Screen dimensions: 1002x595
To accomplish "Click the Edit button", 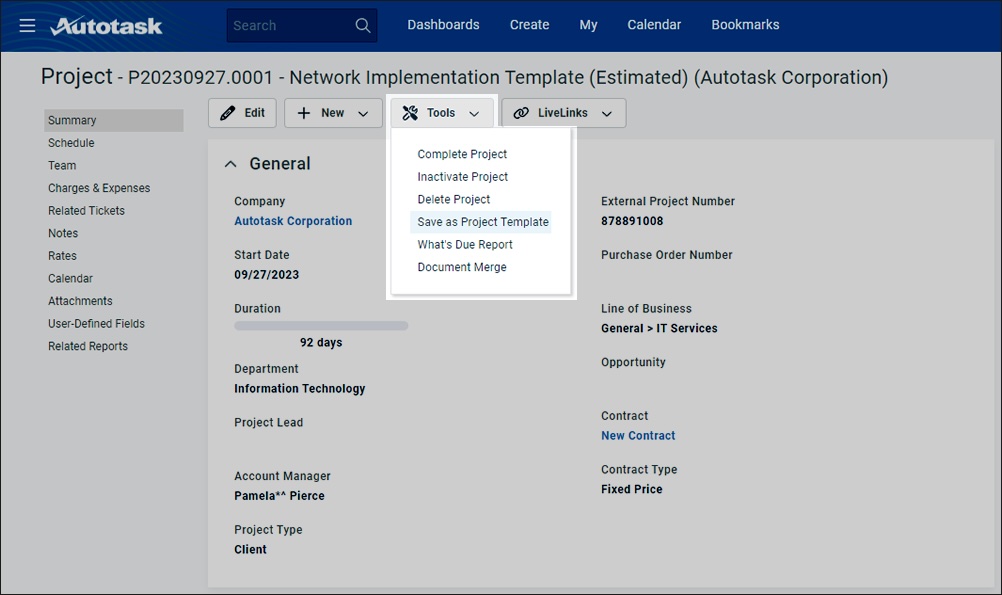I will coord(242,113).
